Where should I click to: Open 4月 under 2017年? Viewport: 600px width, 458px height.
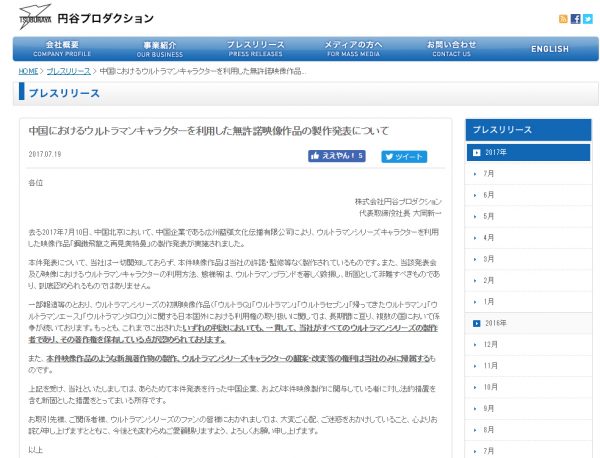(528, 238)
